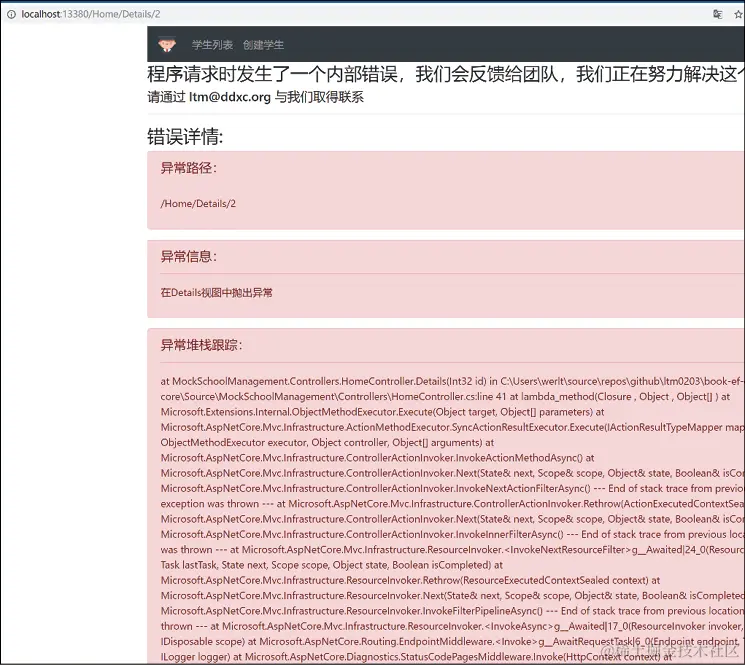745x665 pixels.
Task: Click stack trace line with 'HomeController.cs:line 41'
Action: [x=445, y=397]
